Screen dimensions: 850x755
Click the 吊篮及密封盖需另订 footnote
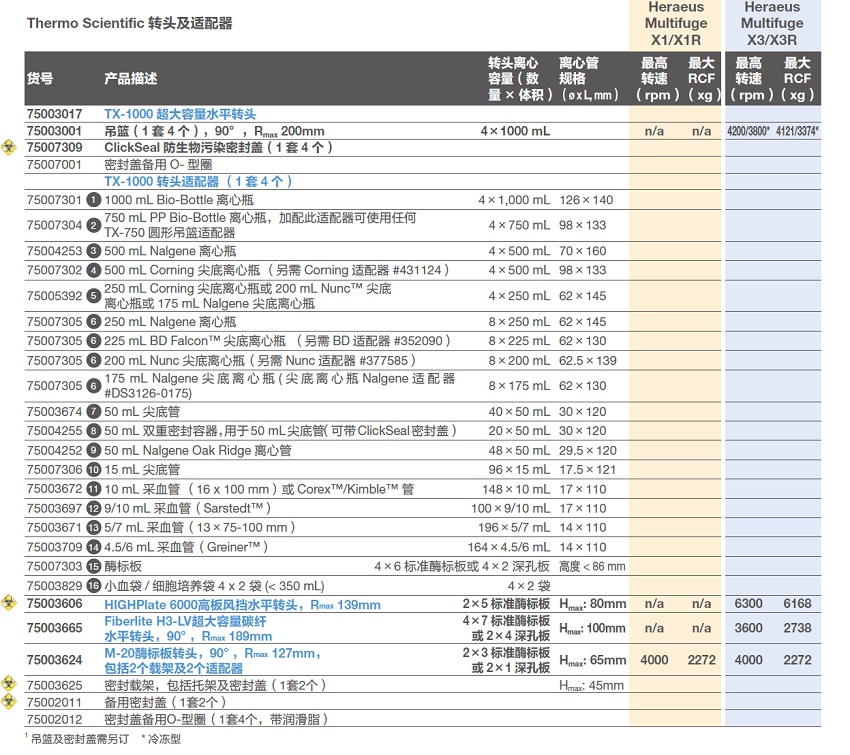coord(79,739)
